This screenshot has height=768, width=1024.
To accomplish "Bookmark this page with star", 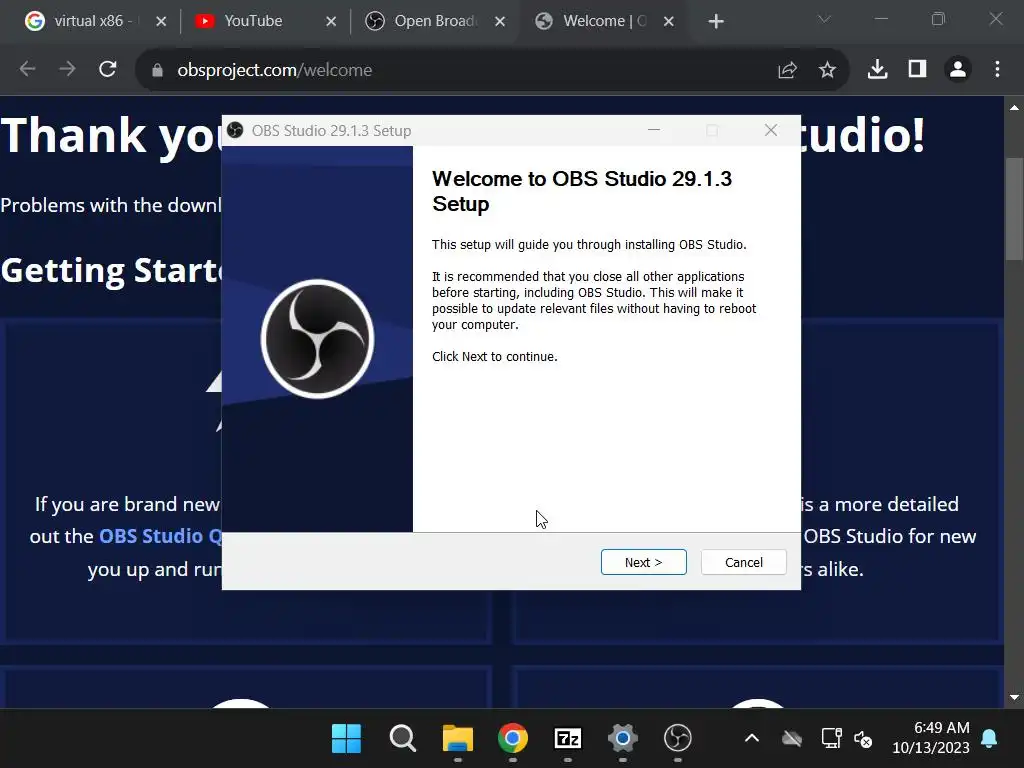I will [827, 70].
